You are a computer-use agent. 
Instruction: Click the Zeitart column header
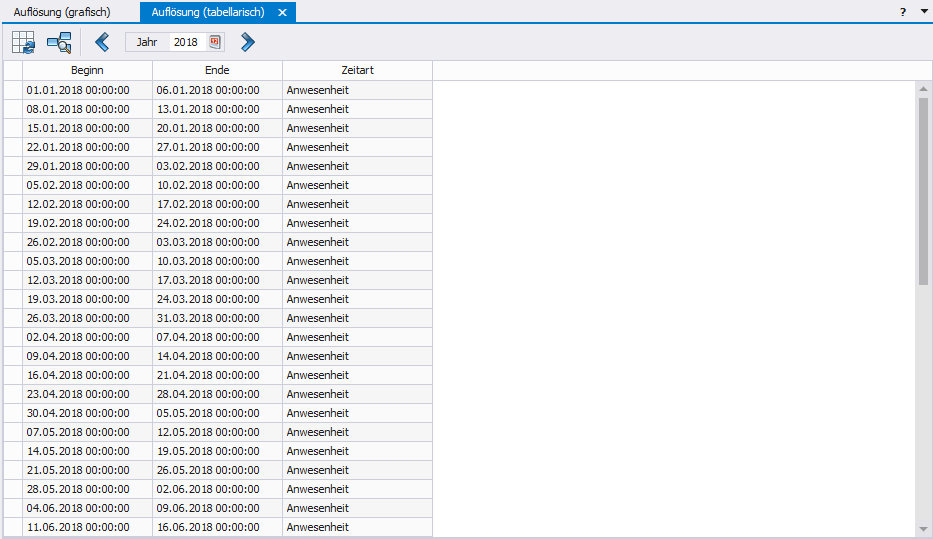357,71
